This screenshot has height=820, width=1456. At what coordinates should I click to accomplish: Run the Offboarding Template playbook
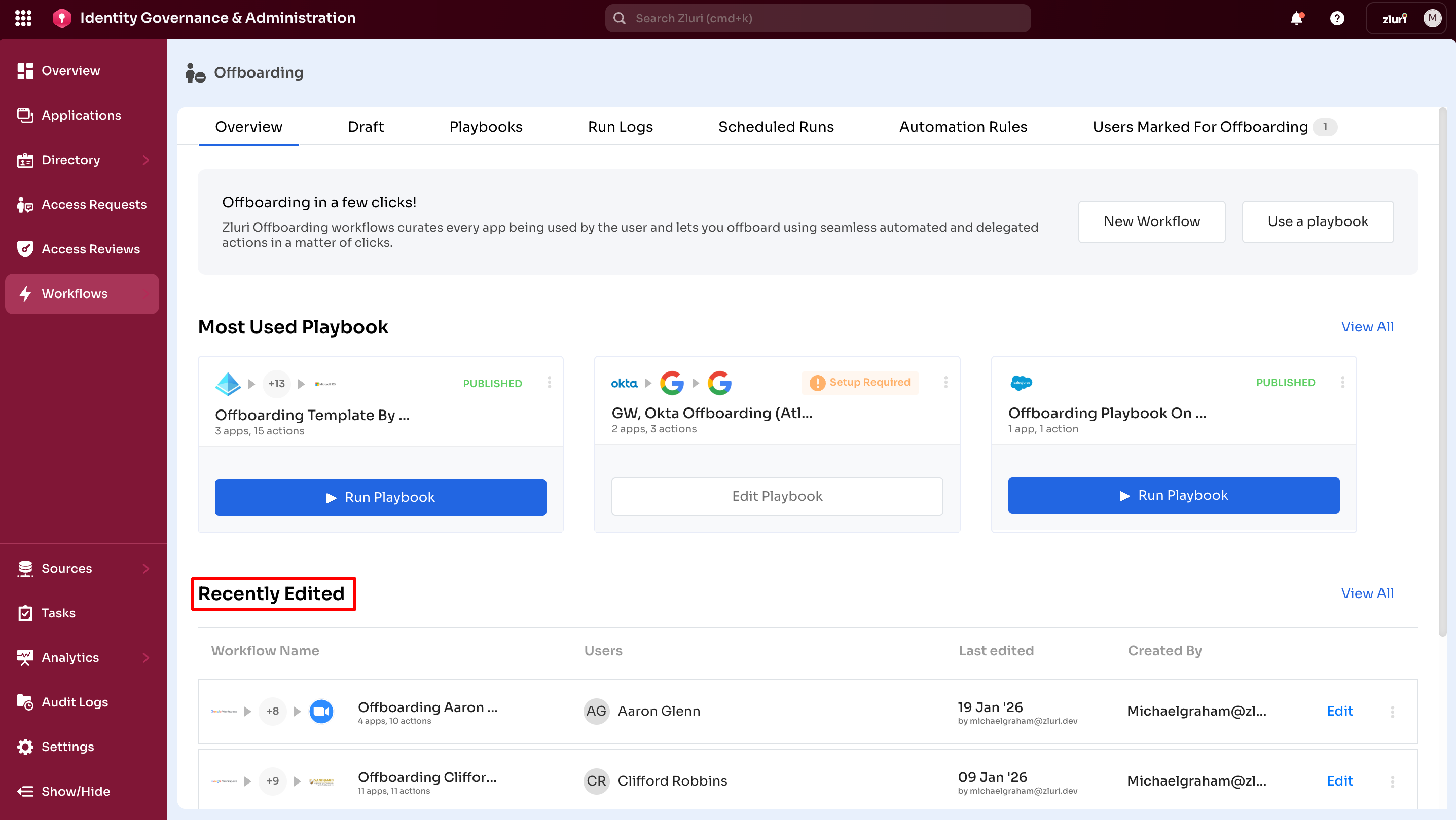pos(380,497)
